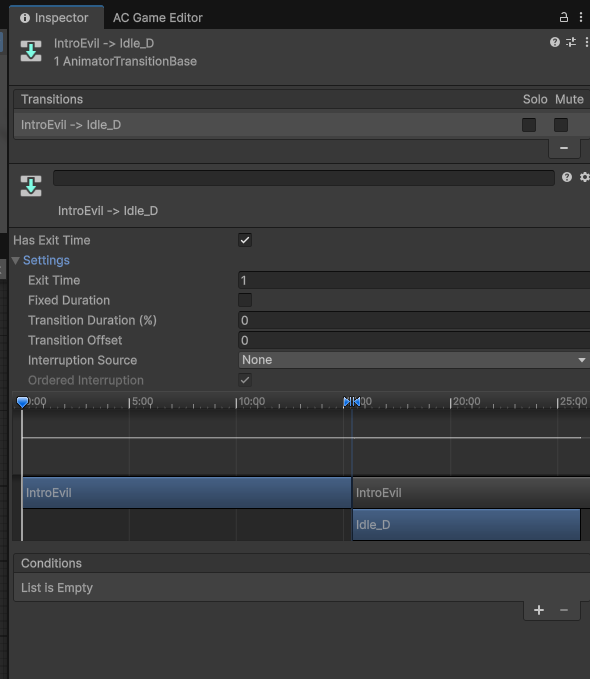Viewport: 590px width, 679px height.
Task: Click the 10:00 mark on the timeline ruler
Action: click(x=251, y=401)
